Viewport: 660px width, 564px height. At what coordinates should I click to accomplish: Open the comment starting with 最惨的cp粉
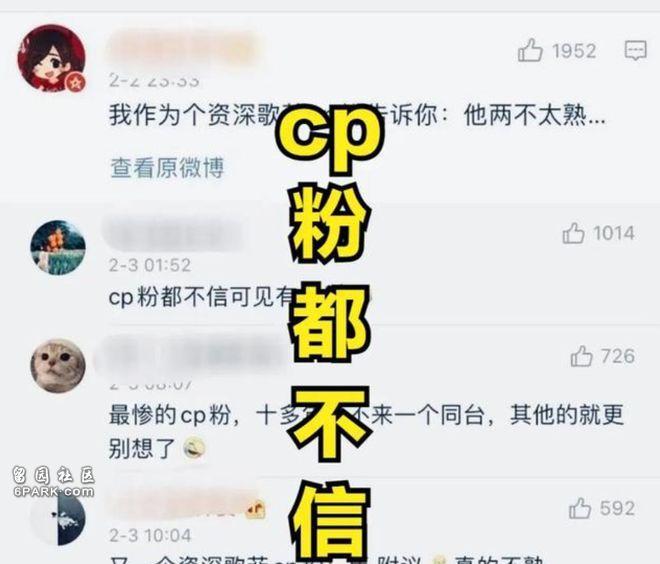click(x=366, y=431)
